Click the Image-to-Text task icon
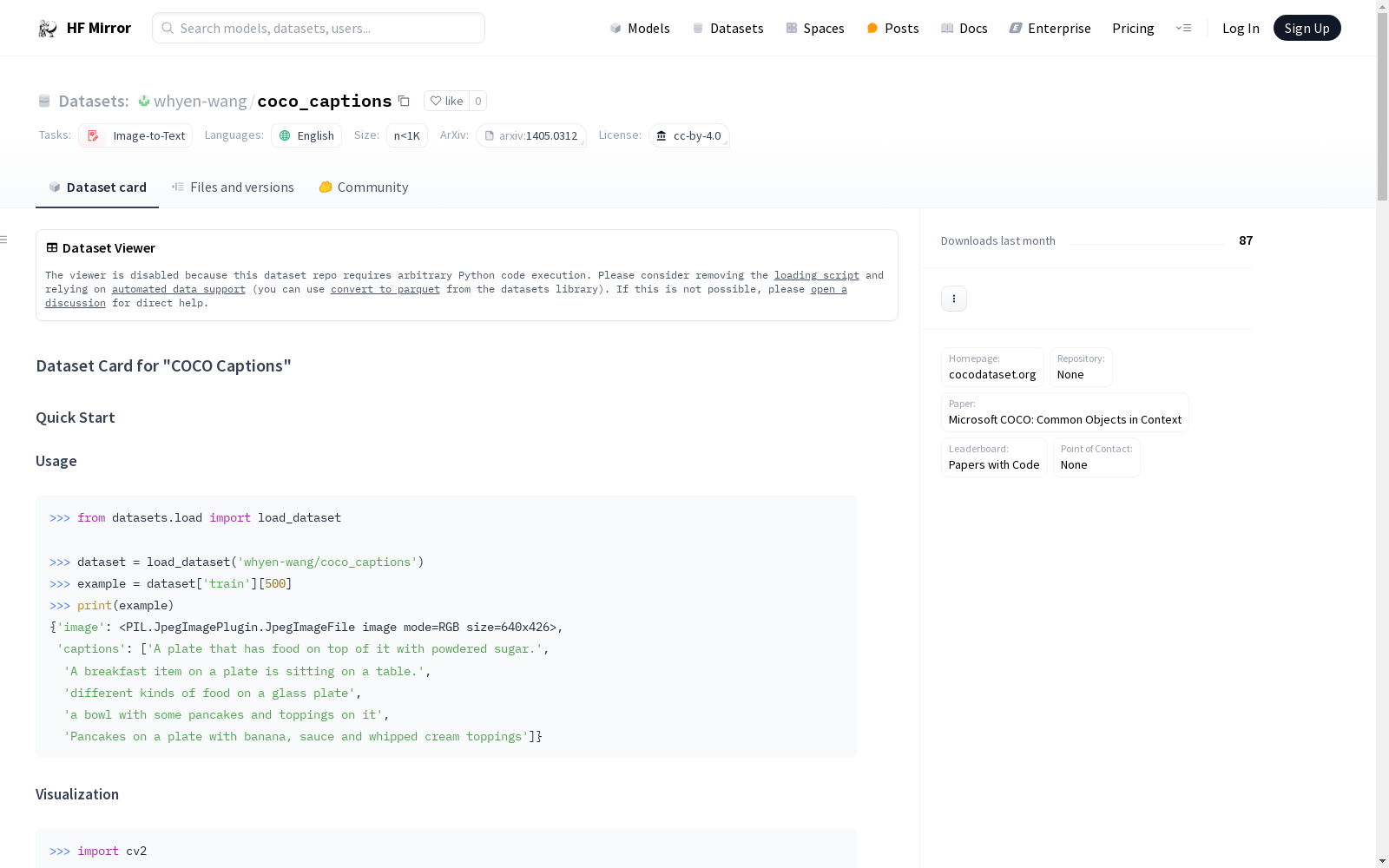Screen dimensions: 1389x868 point(93,135)
